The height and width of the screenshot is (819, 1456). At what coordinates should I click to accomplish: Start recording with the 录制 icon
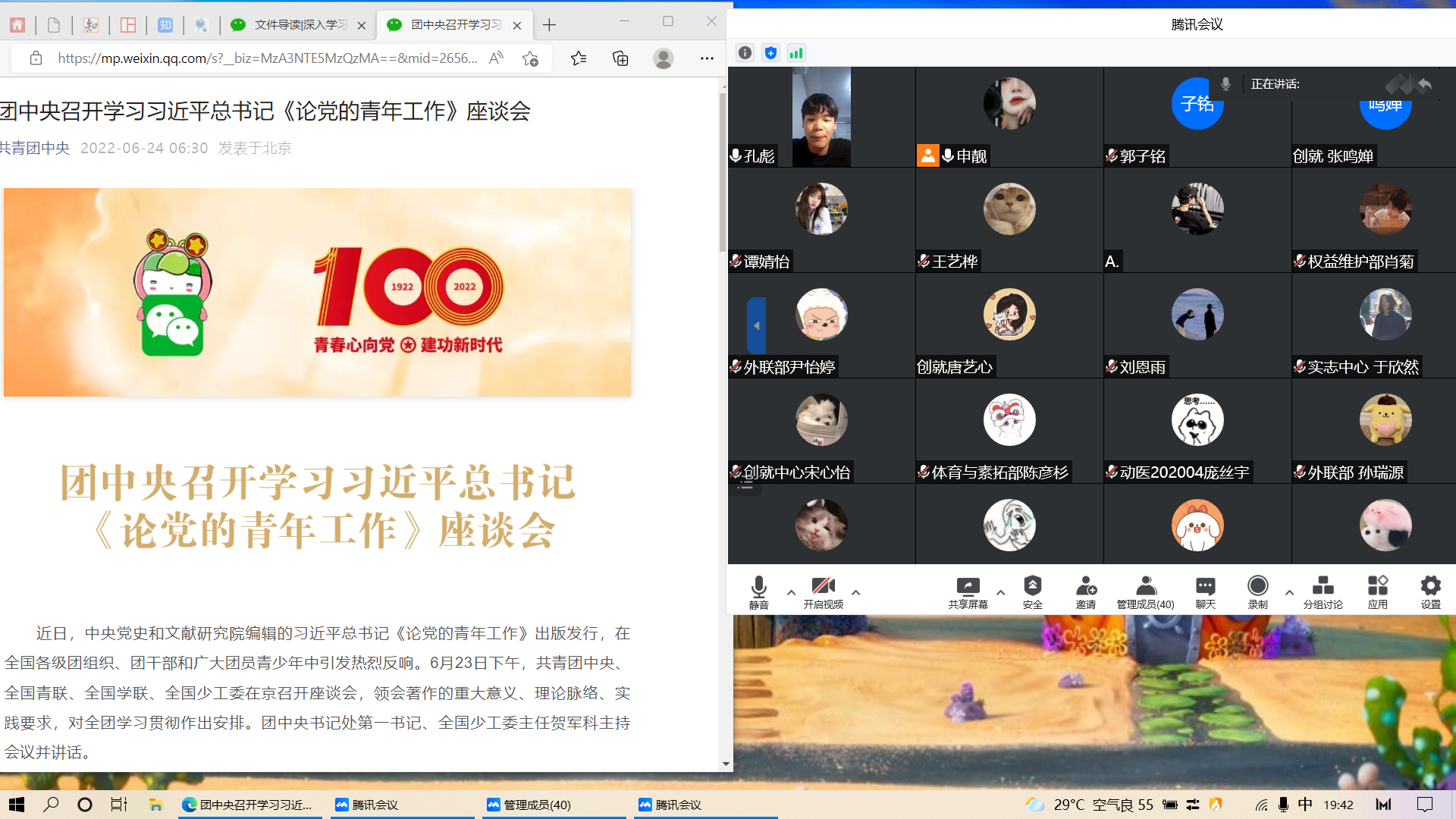click(1257, 586)
